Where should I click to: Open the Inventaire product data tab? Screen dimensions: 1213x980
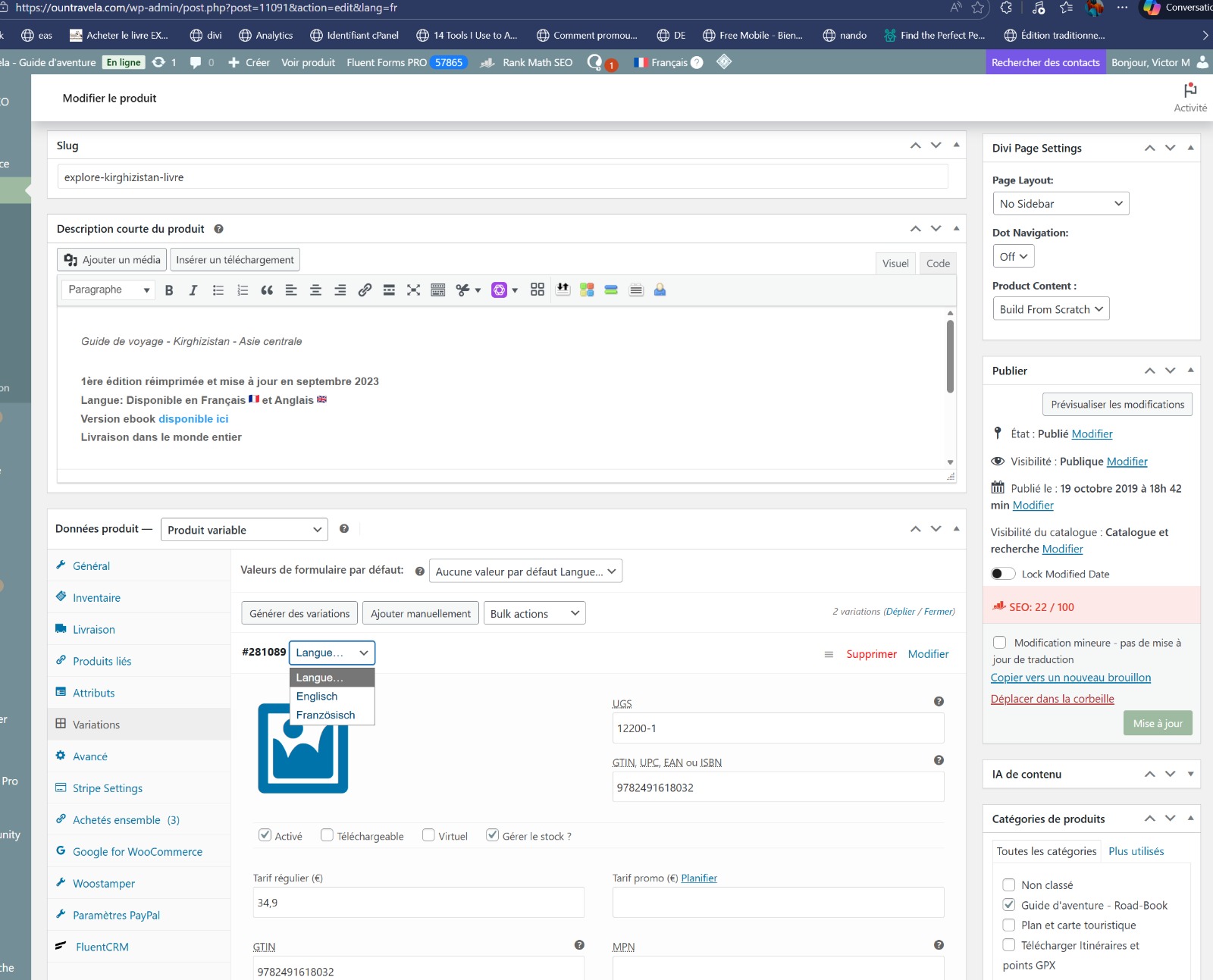tap(96, 598)
